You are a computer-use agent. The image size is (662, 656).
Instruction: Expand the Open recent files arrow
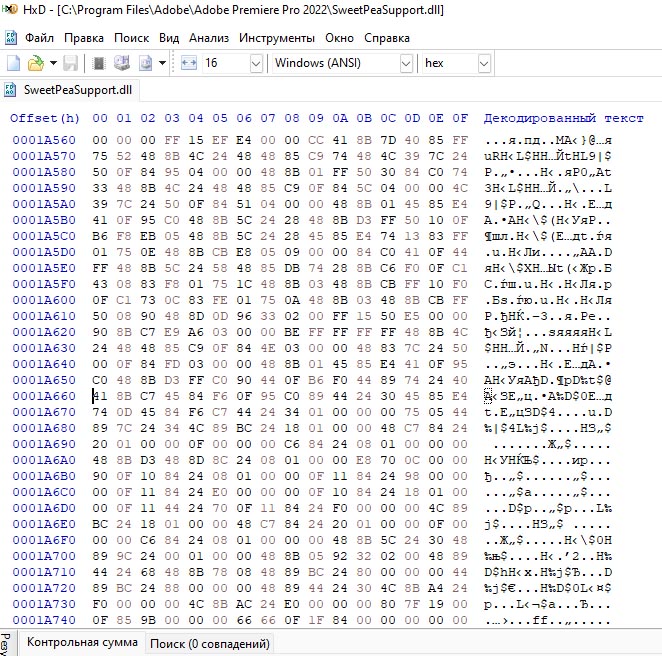coord(53,63)
